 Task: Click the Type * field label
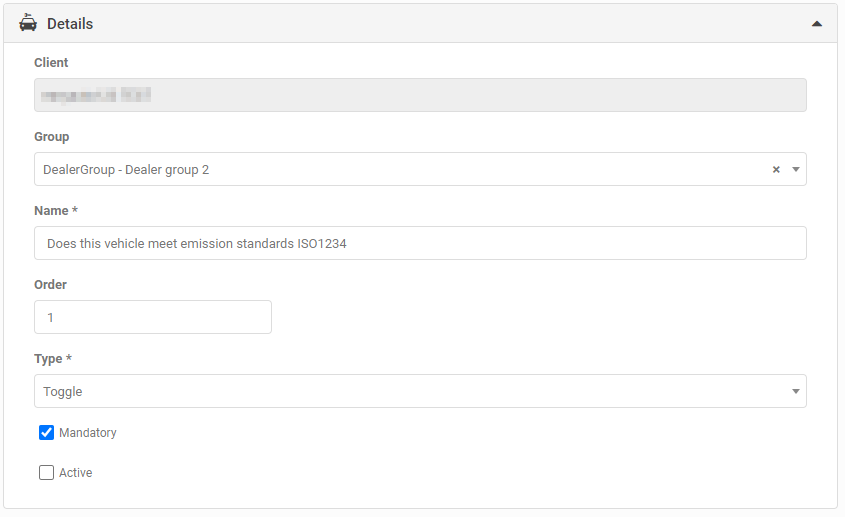click(53, 358)
